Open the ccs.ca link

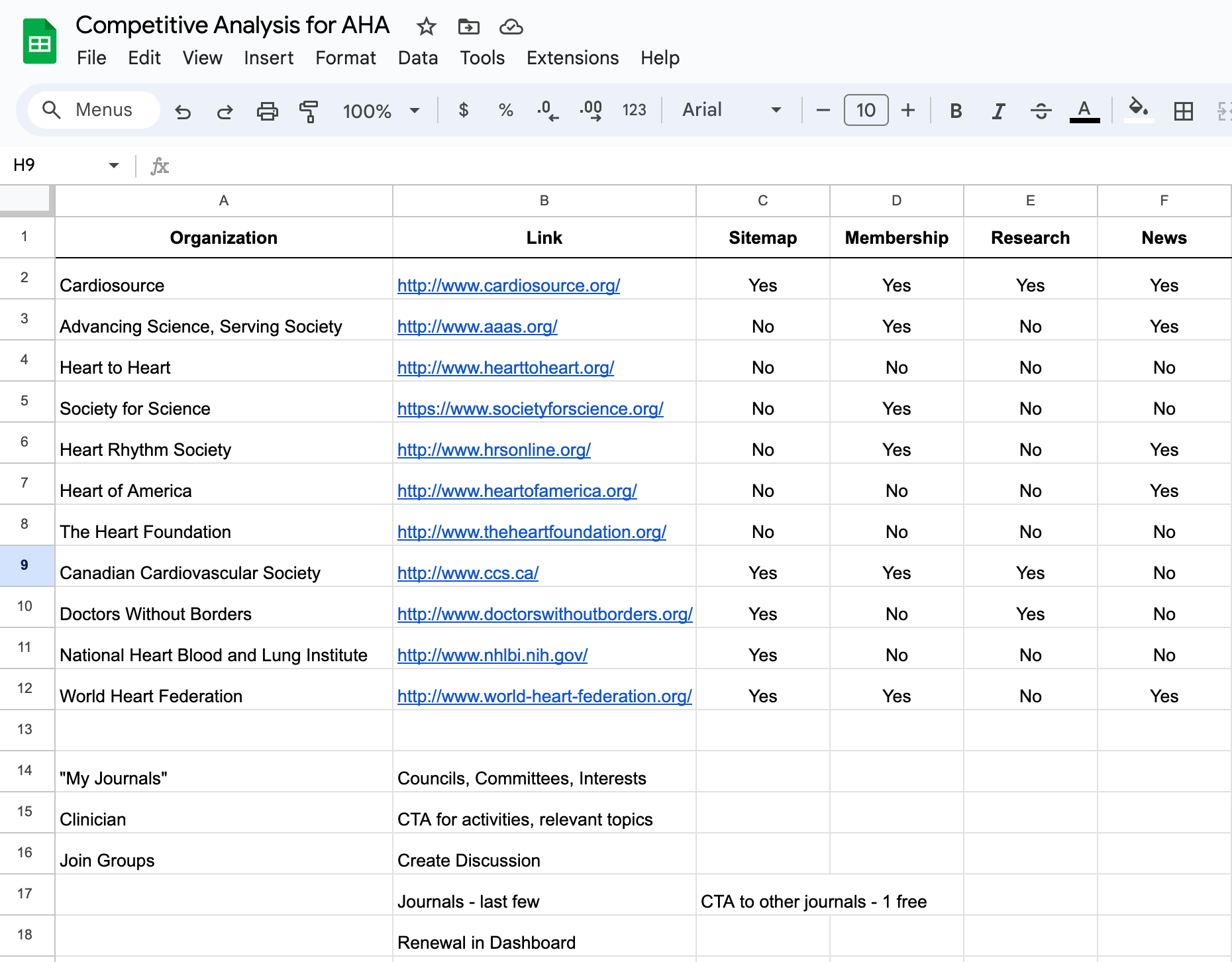pyautogui.click(x=468, y=573)
